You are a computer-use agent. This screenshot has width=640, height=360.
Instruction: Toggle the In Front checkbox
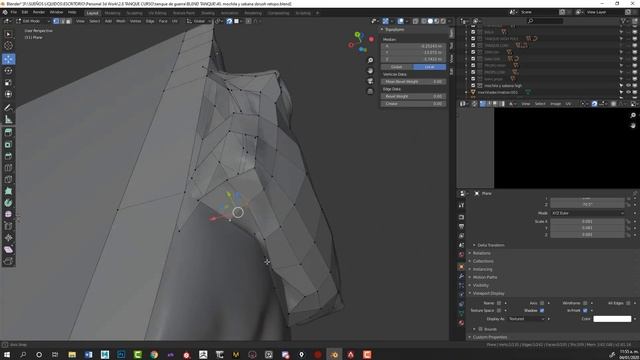pos(585,311)
